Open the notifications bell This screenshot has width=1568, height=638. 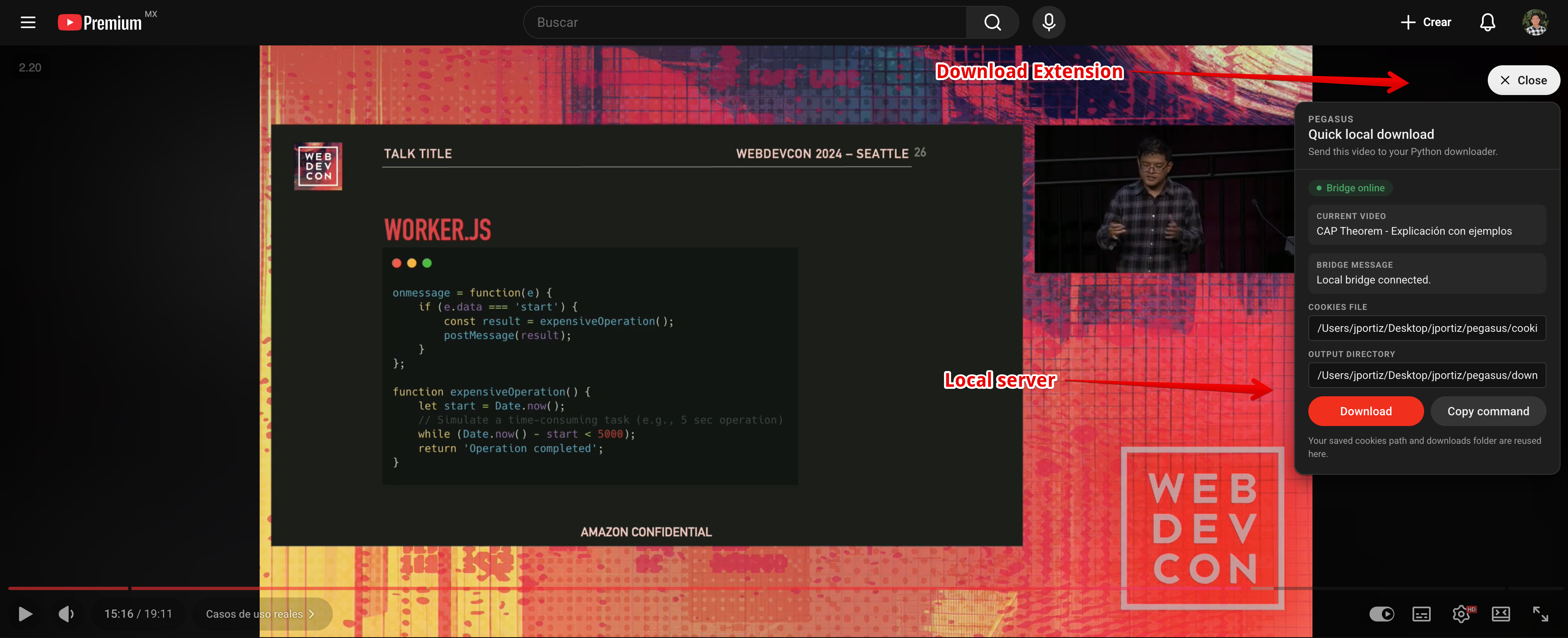tap(1487, 22)
